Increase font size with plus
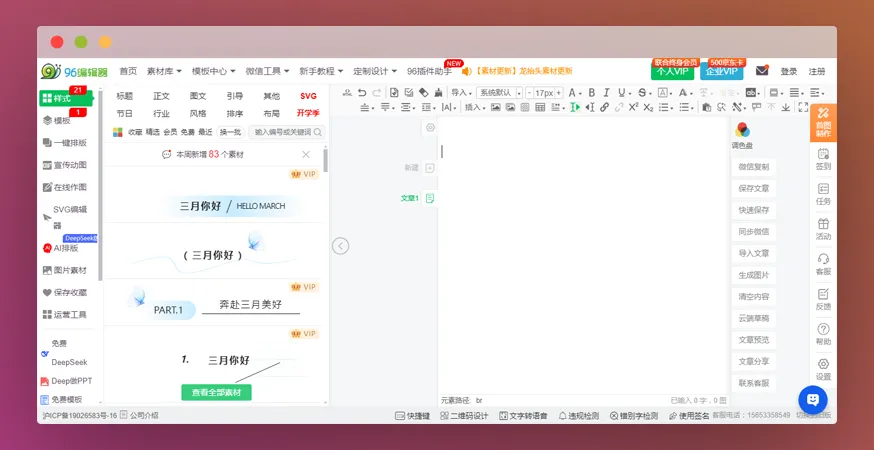This screenshot has width=874, height=450. click(559, 93)
